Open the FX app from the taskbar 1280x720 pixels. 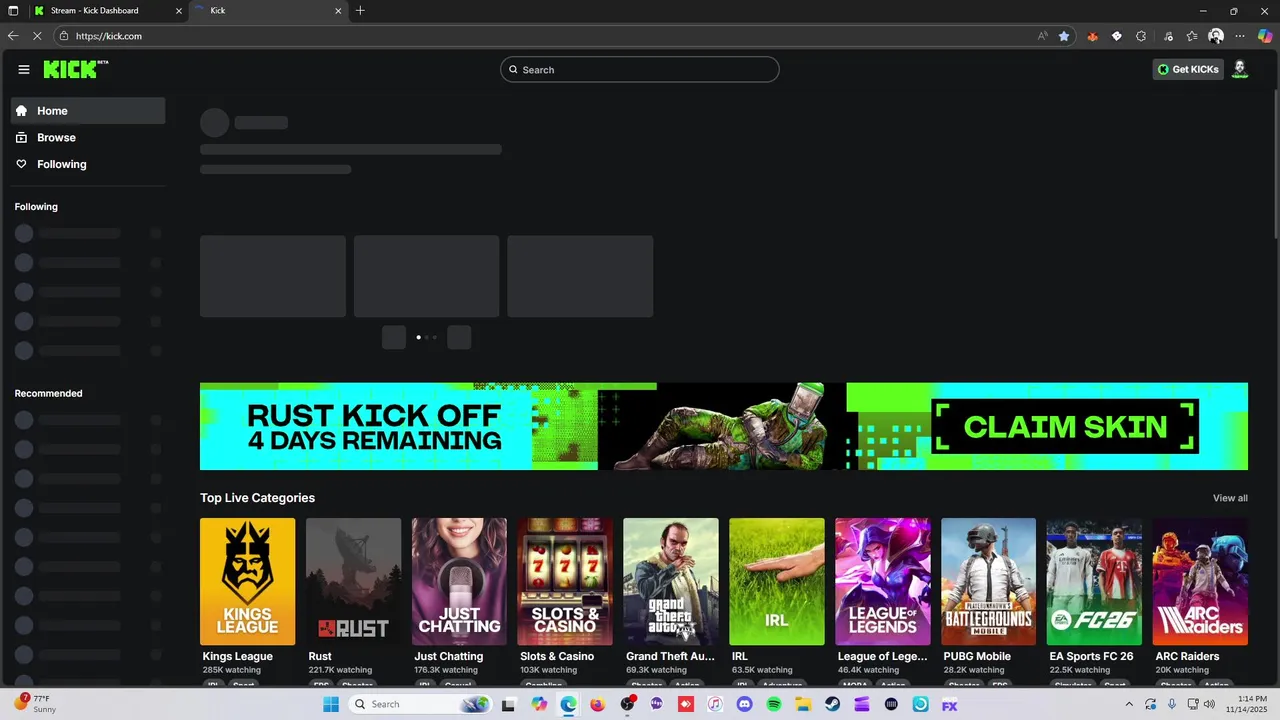950,704
